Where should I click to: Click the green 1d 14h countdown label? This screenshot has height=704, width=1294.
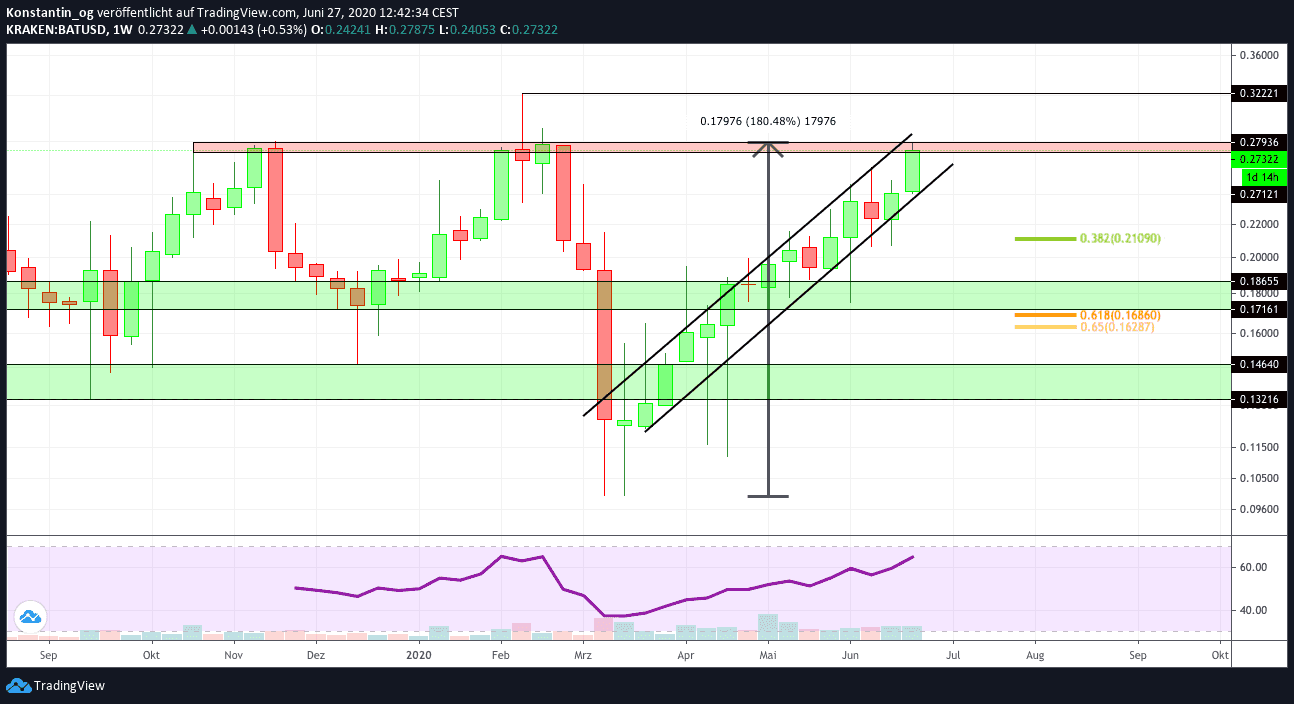[1259, 176]
